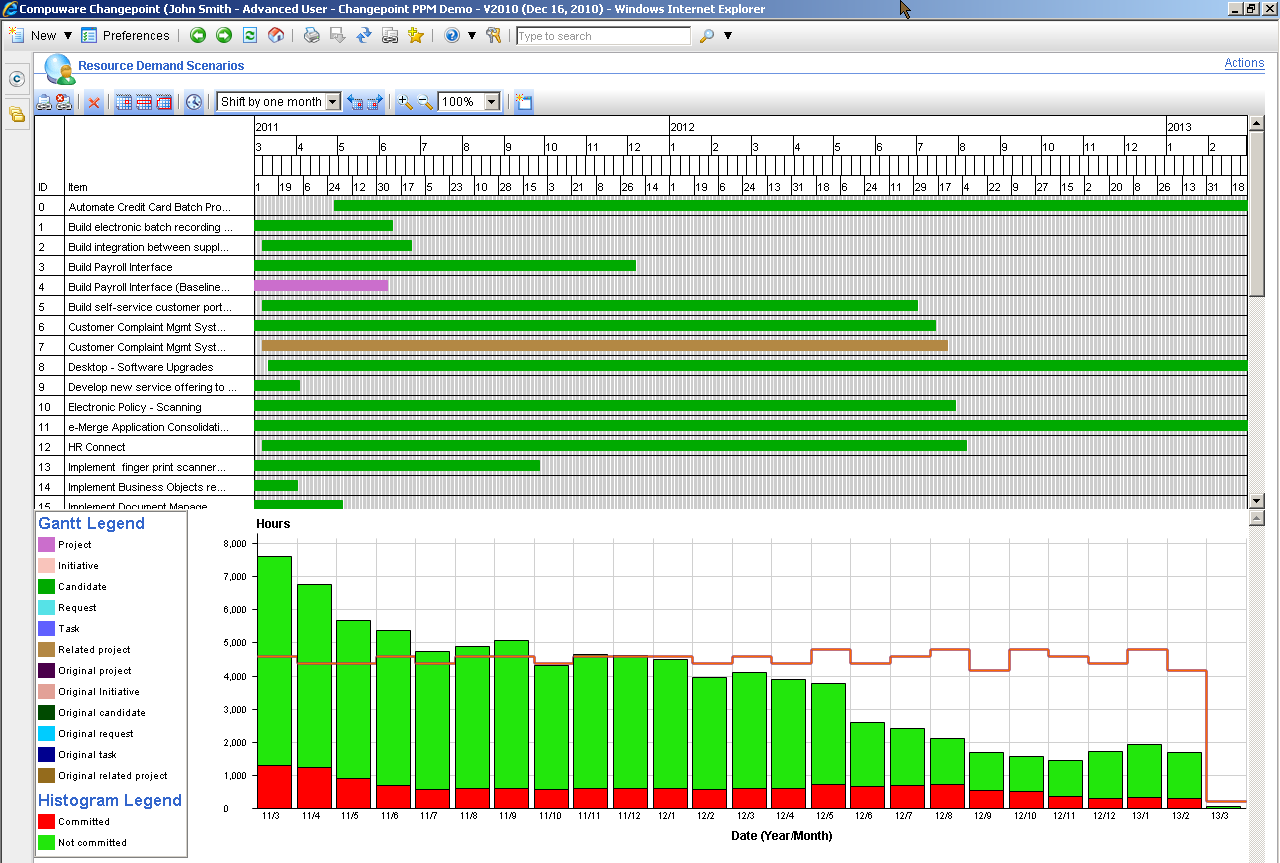Image resolution: width=1280 pixels, height=863 pixels.
Task: Click the 2012 year header in the timeline
Action: coord(682,127)
